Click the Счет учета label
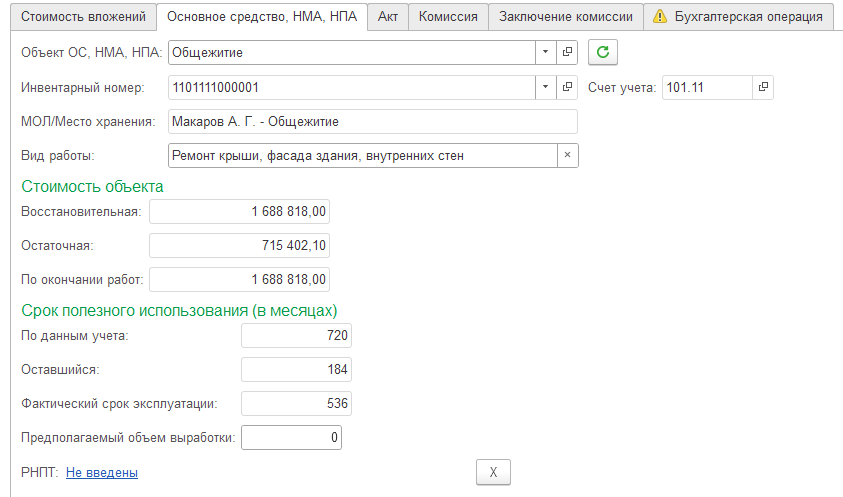The width and height of the screenshot is (843, 497). pyautogui.click(x=622, y=87)
